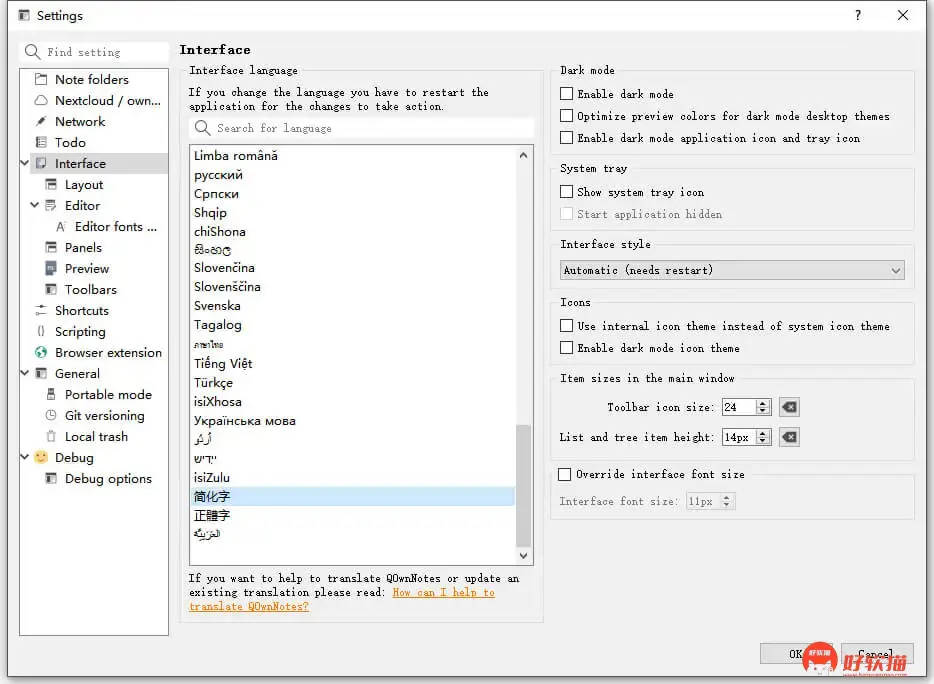Viewport: 934px width, 684px height.
Task: Collapse the Debug tree node
Action: [25, 457]
